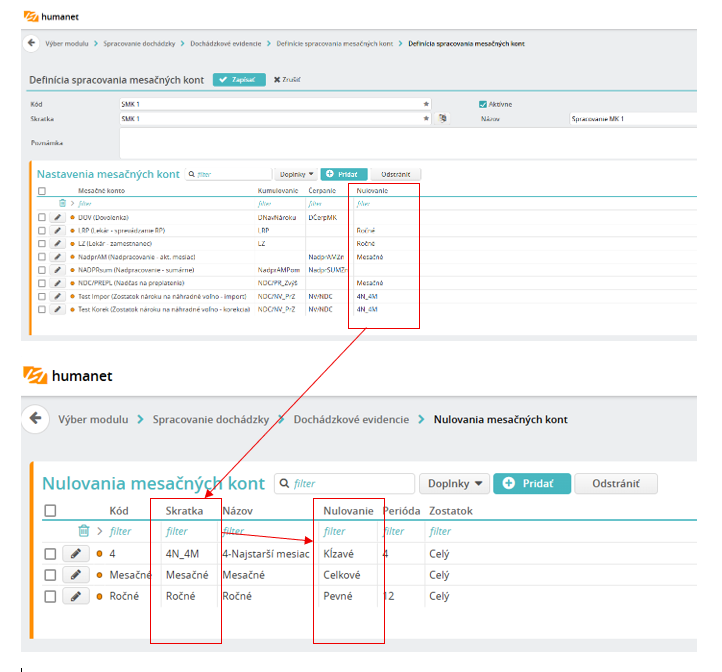Expand filter row arrow in Nastavenia mesačných kont
This screenshot has height=672, width=722.
point(72,203)
